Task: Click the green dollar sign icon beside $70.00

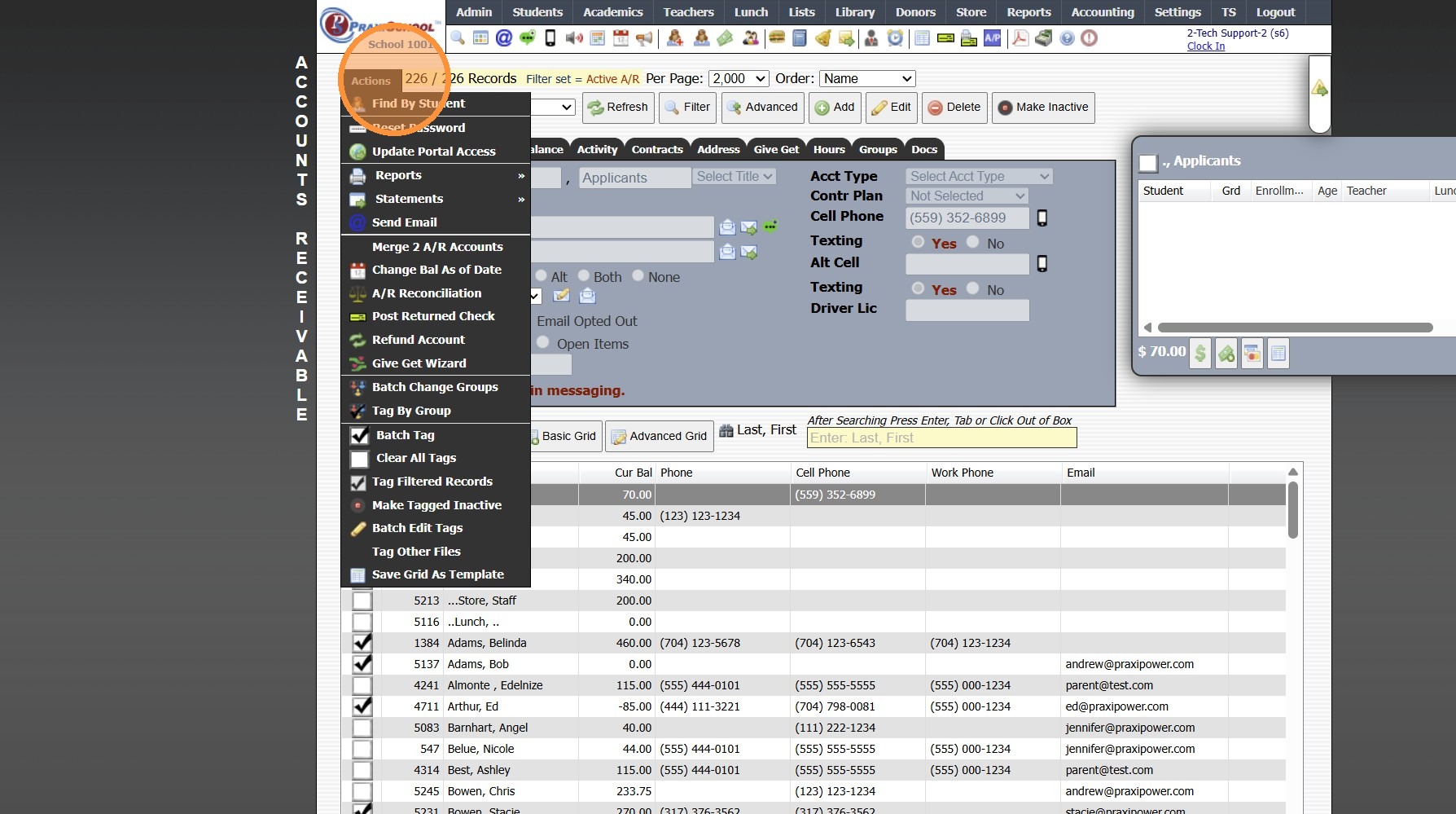Action: click(1199, 353)
